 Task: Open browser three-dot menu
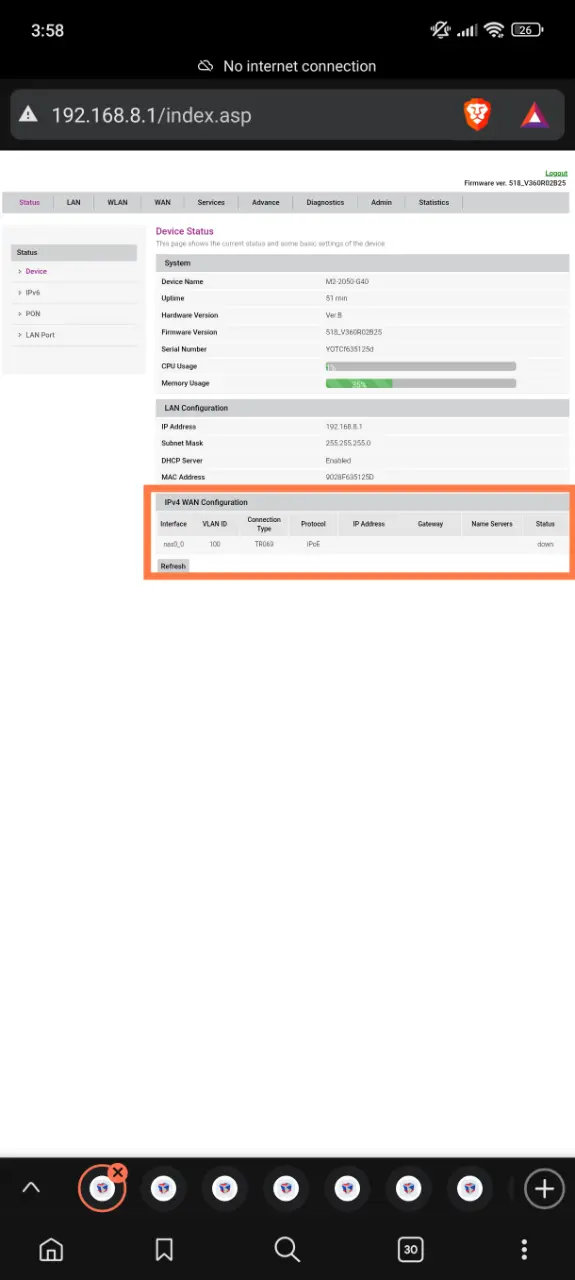(525, 1249)
